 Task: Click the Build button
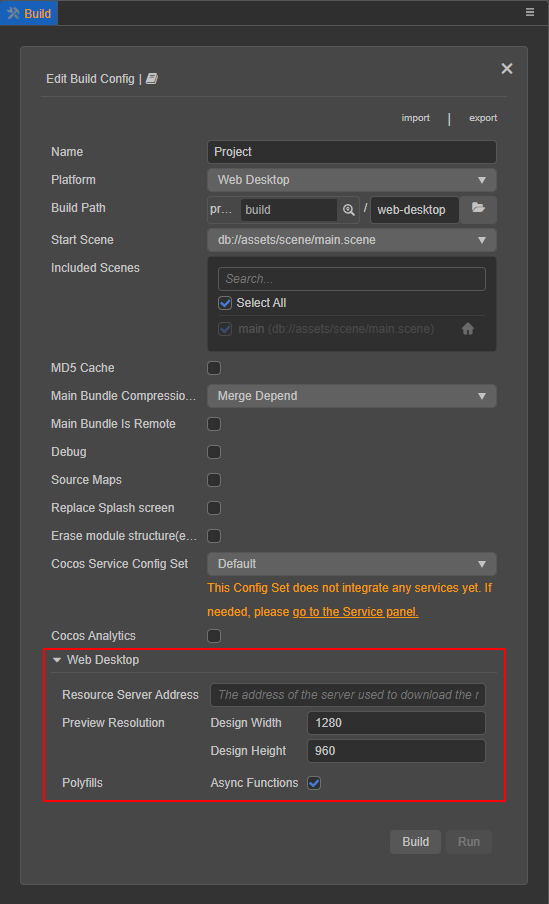click(x=416, y=842)
